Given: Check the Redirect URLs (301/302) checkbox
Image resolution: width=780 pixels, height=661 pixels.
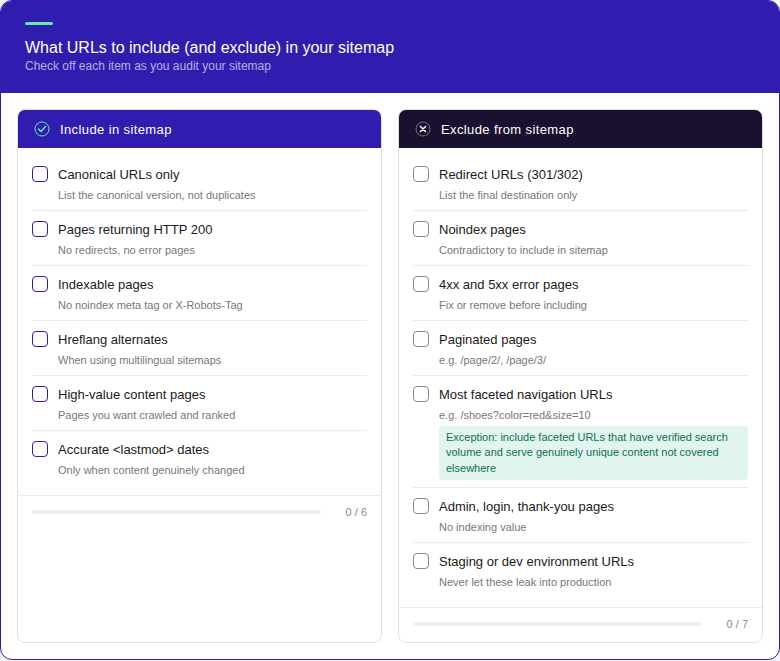Looking at the screenshot, I should click(x=421, y=174).
